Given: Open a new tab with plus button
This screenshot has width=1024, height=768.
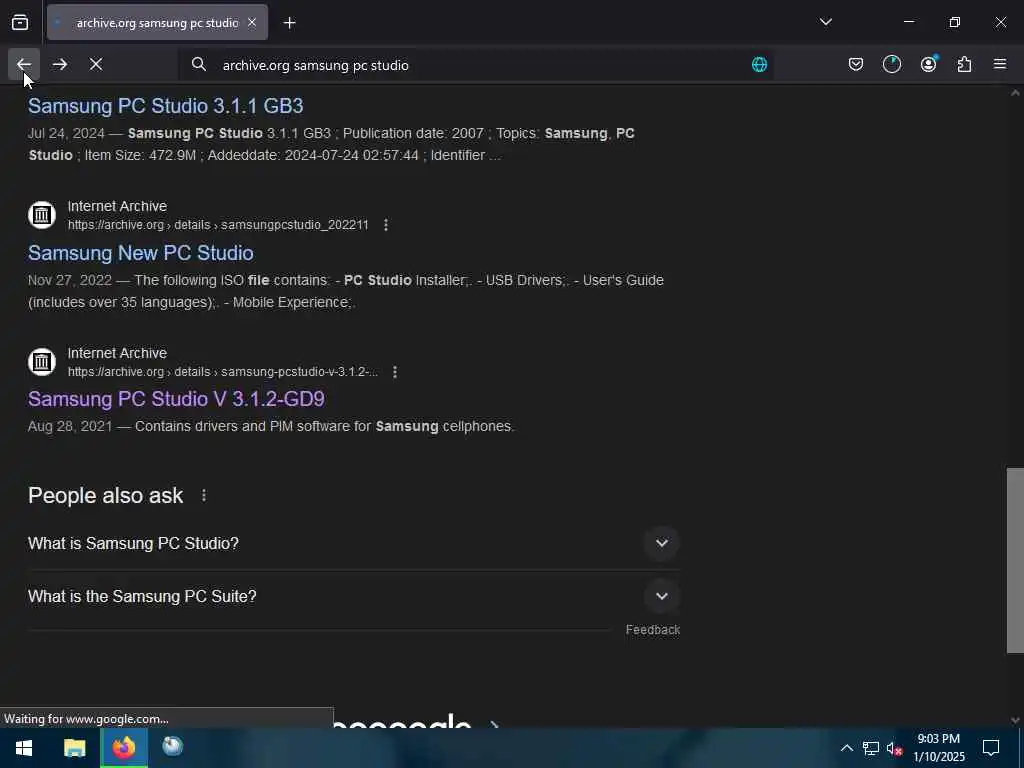Looking at the screenshot, I should 289,23.
